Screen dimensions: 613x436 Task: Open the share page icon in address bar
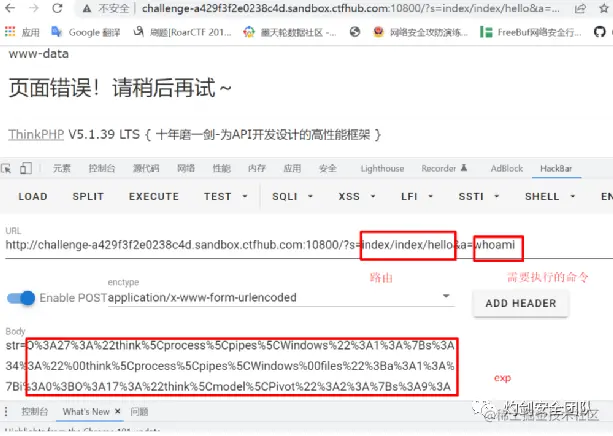pyautogui.click(x=580, y=8)
